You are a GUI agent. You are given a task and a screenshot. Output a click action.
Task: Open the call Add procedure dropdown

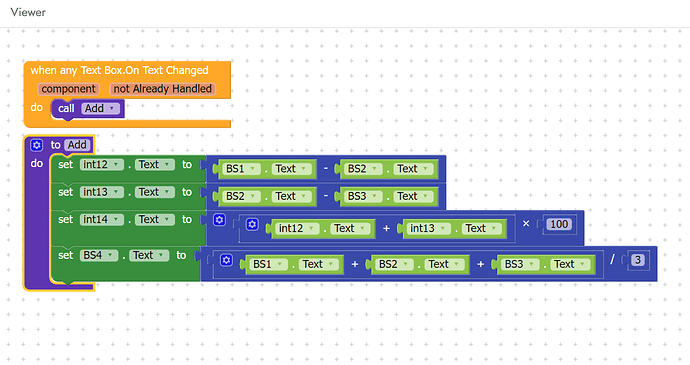click(100, 108)
